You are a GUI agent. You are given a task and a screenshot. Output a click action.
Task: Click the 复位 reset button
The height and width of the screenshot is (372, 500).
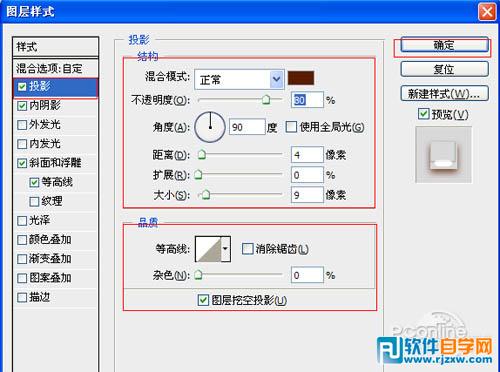pos(444,69)
